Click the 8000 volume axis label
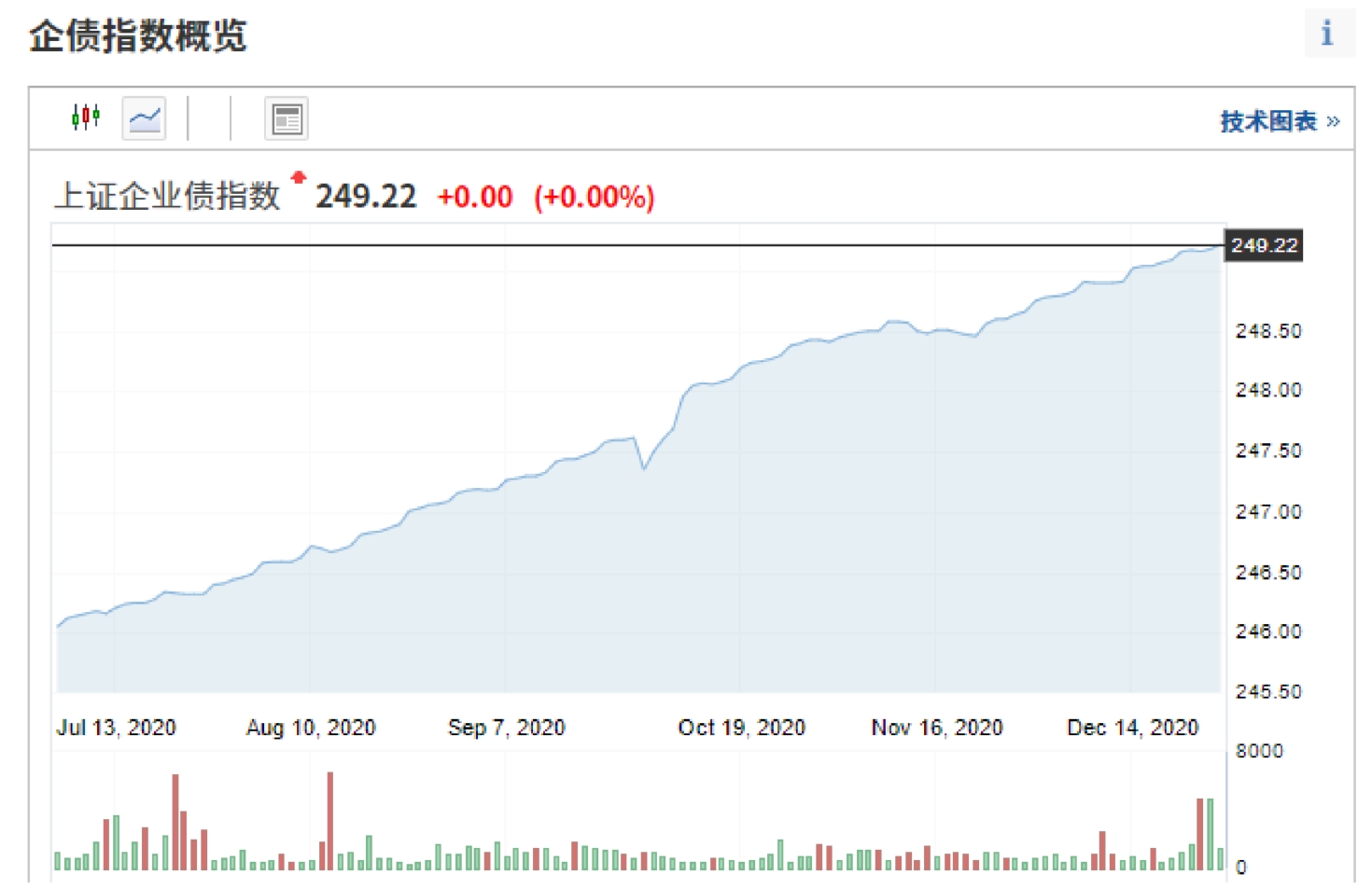The width and height of the screenshot is (1372, 889). pyautogui.click(x=1259, y=751)
